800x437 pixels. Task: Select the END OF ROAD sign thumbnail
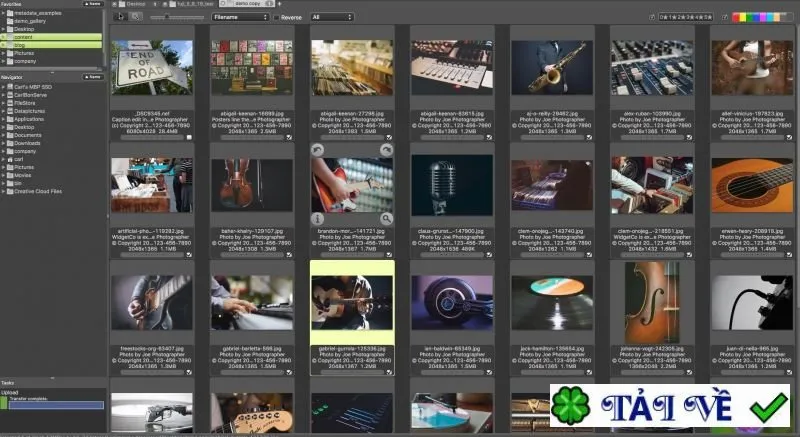pyautogui.click(x=152, y=67)
